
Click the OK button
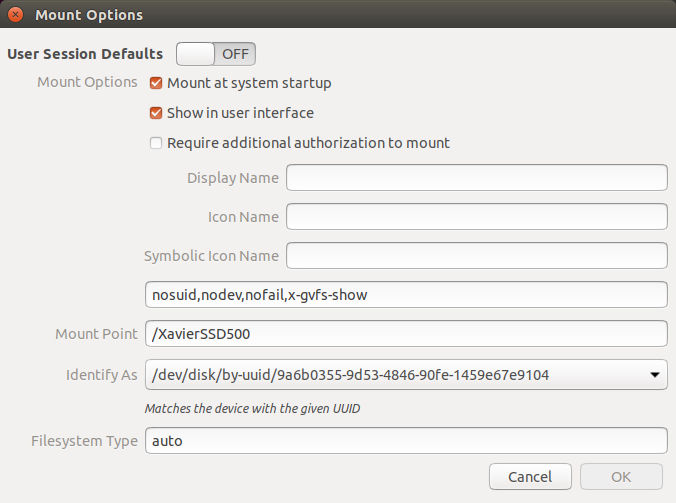(x=621, y=476)
